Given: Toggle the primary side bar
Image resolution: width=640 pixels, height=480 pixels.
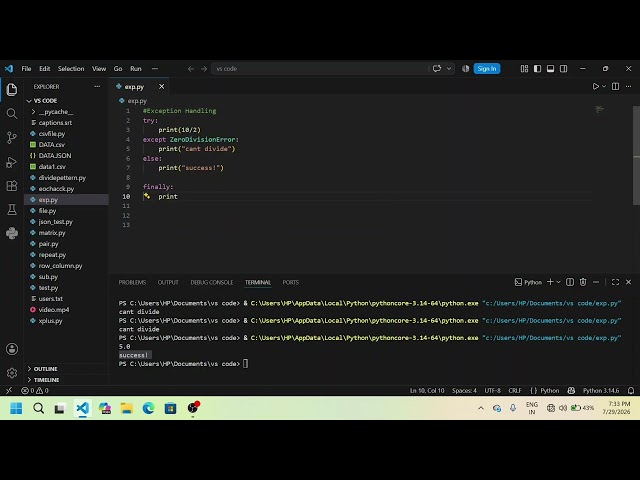Looking at the screenshot, I should (x=538, y=69).
